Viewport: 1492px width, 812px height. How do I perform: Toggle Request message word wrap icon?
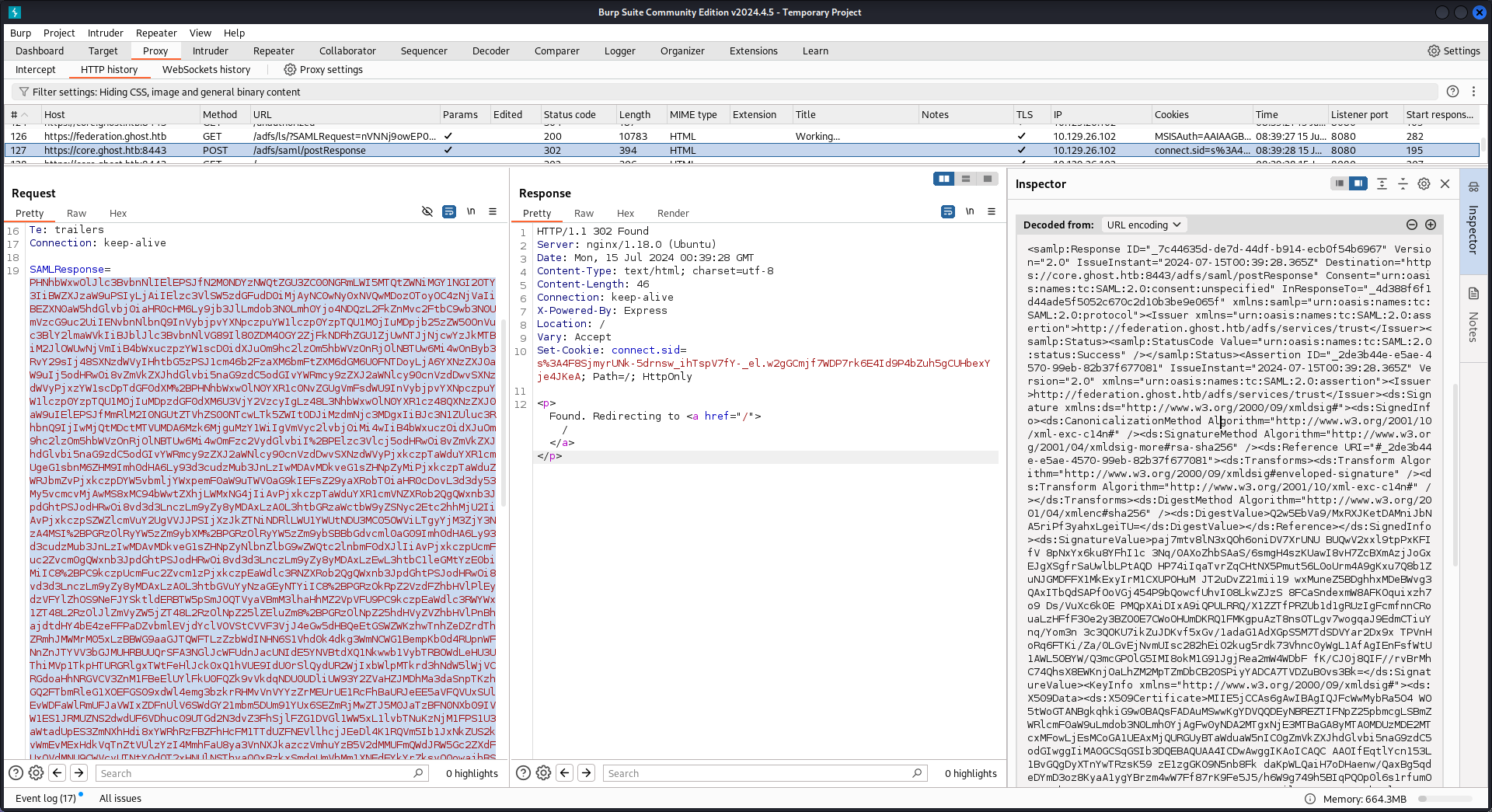coord(449,211)
